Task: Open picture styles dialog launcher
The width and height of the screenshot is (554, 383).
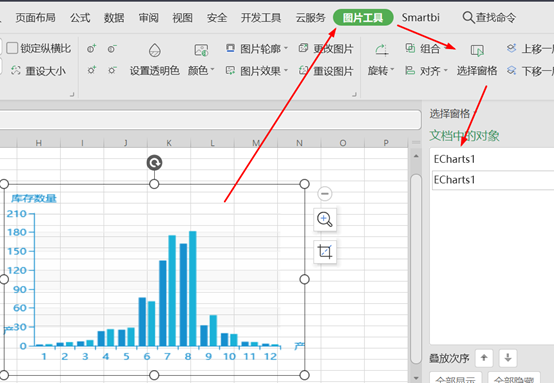Action: coord(354,94)
